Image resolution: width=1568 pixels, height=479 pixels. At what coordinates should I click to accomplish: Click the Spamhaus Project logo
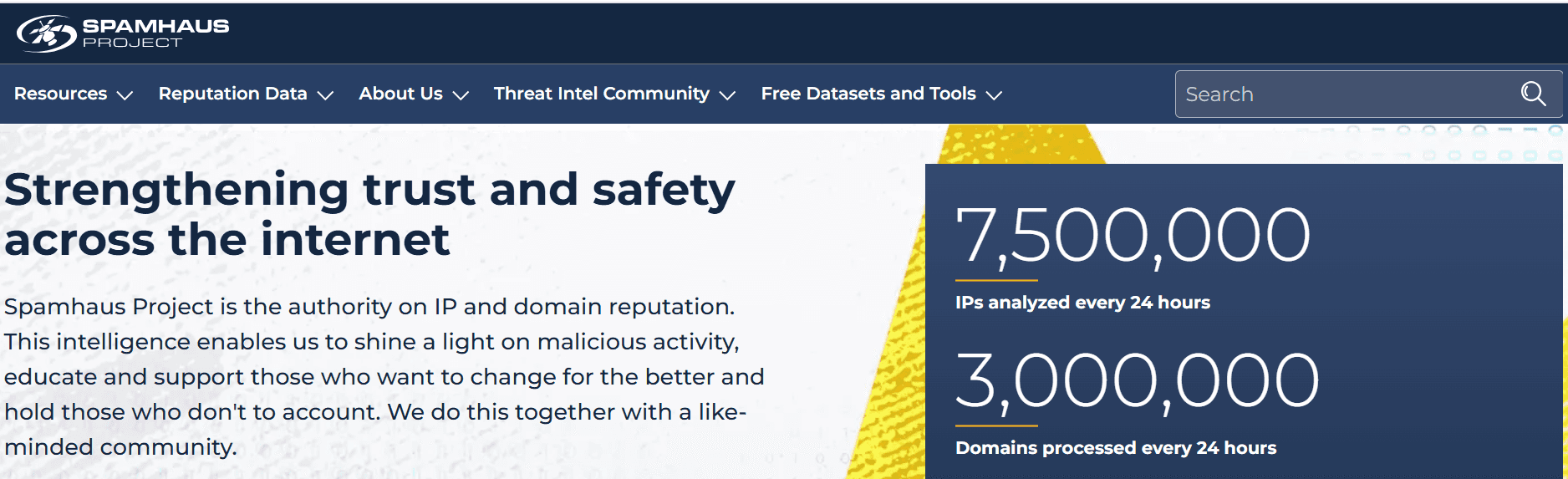(123, 33)
